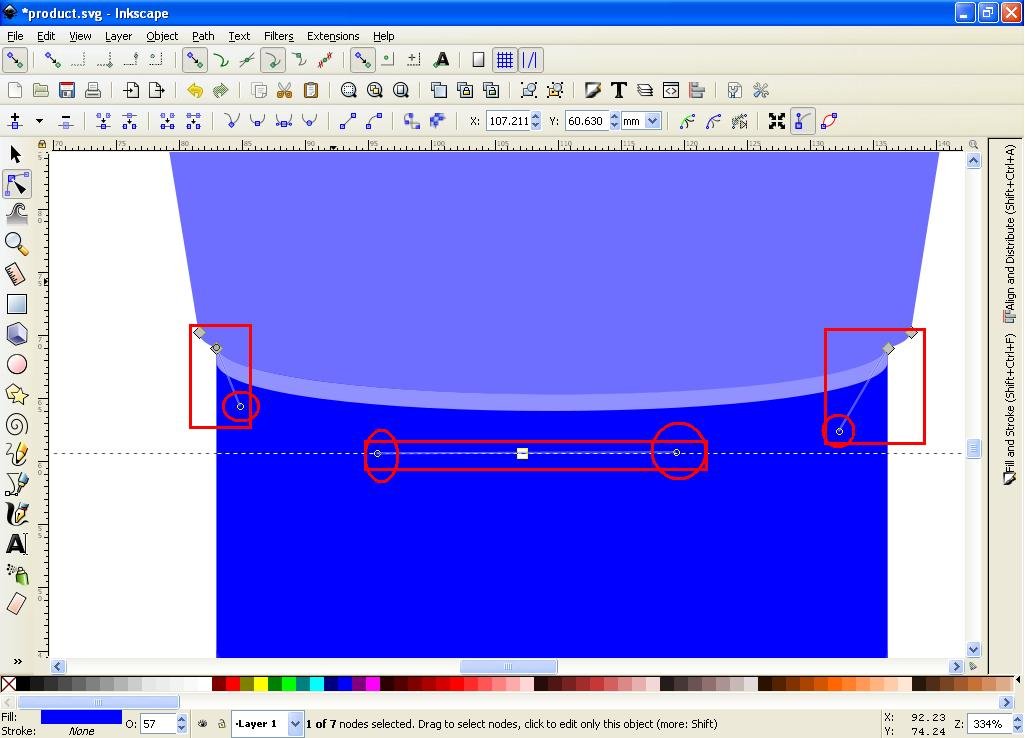
Task: Select the Spiral tool
Action: (x=16, y=424)
